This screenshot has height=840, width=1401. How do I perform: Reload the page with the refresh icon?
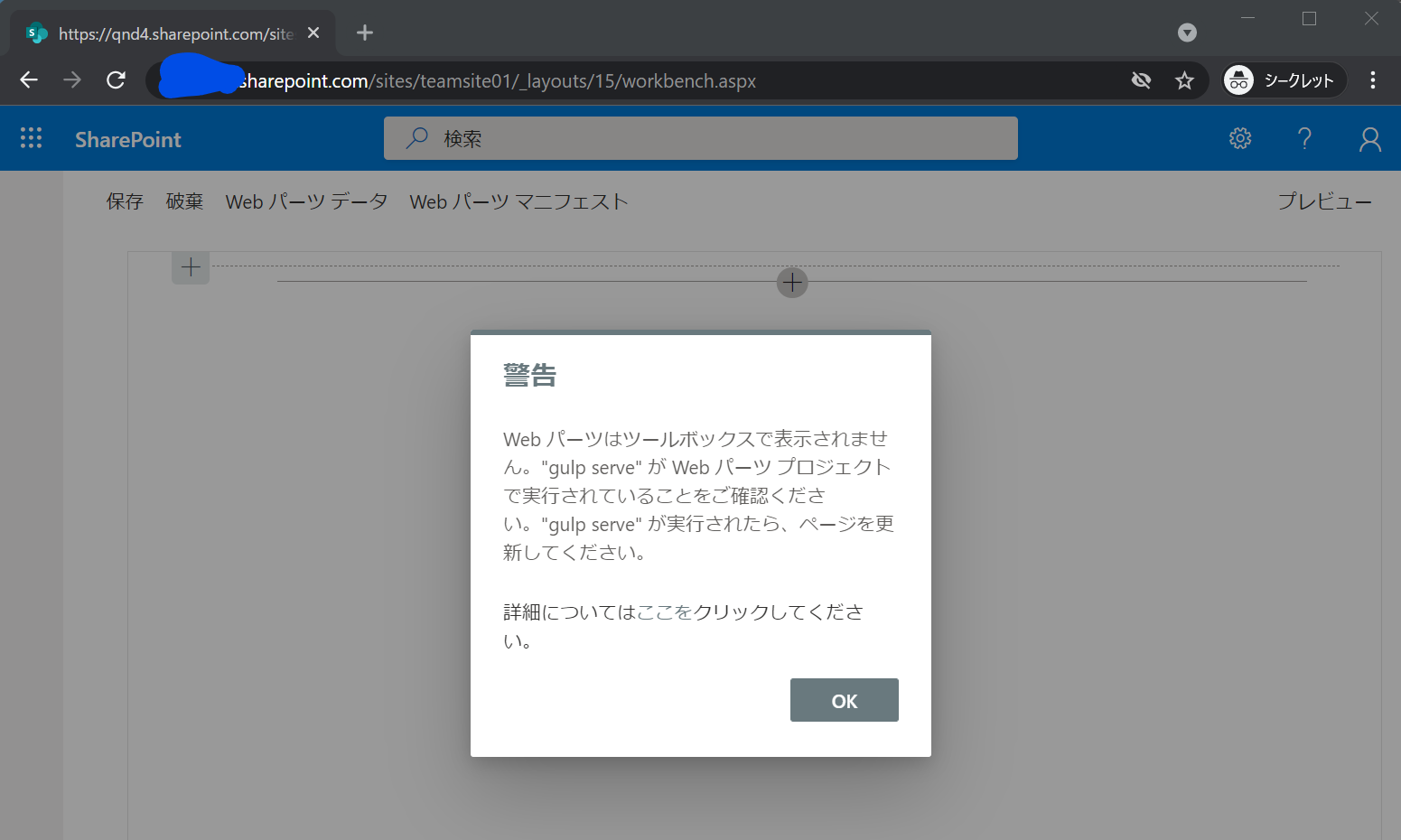point(116,80)
